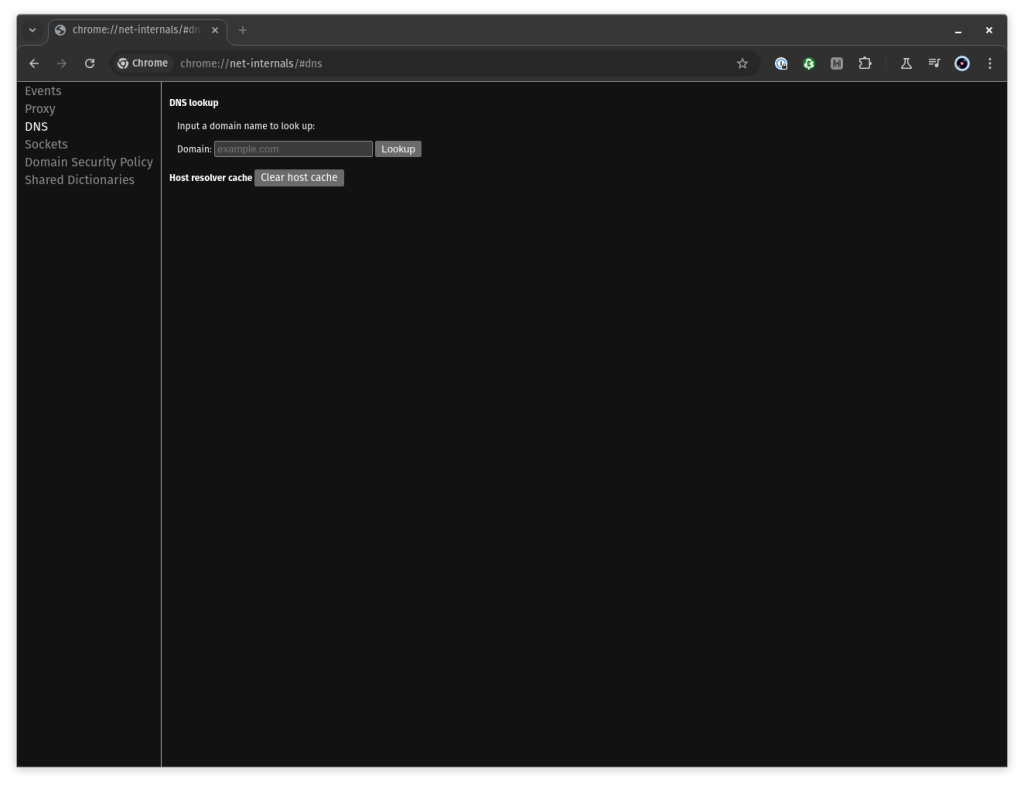1024x786 pixels.
Task: Select the net-internals browser tab
Action: [x=130, y=30]
